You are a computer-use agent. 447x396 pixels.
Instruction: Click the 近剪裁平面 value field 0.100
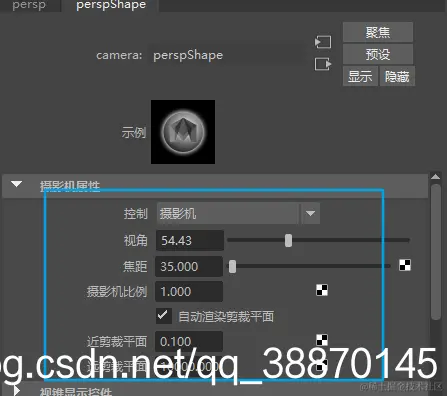[x=189, y=341]
